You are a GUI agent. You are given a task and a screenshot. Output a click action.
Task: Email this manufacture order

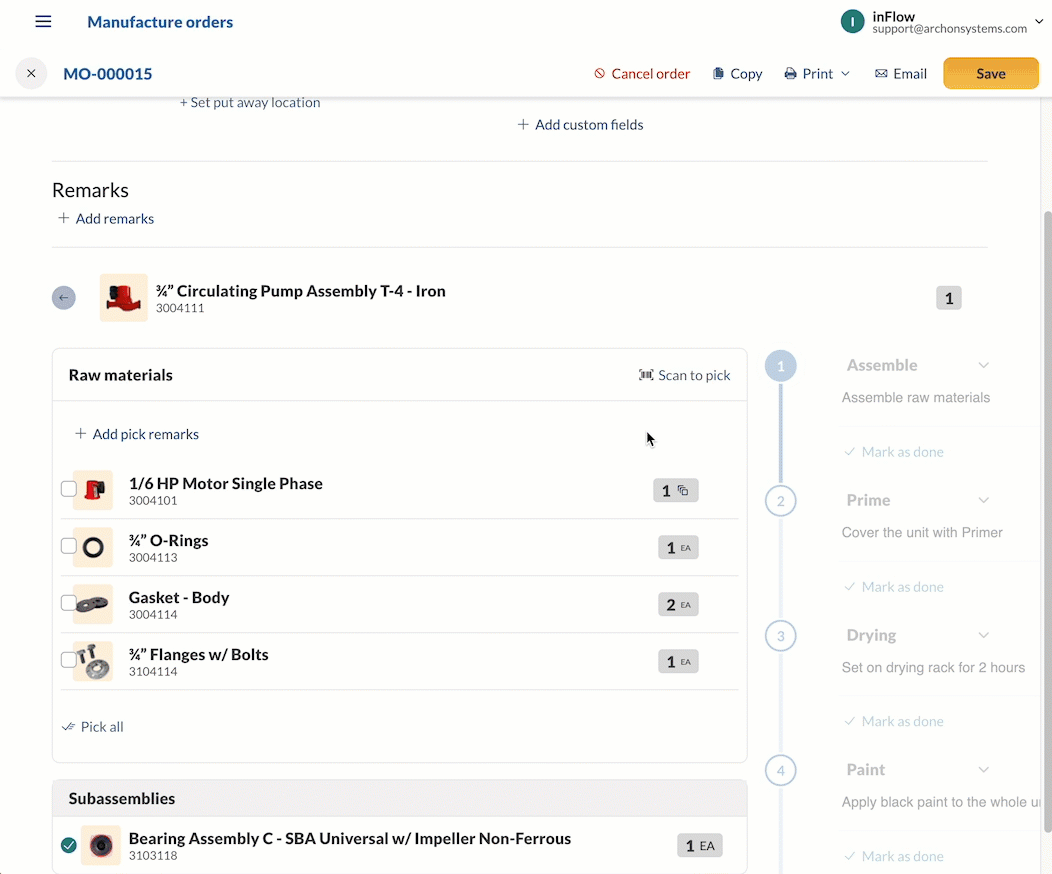pos(900,74)
